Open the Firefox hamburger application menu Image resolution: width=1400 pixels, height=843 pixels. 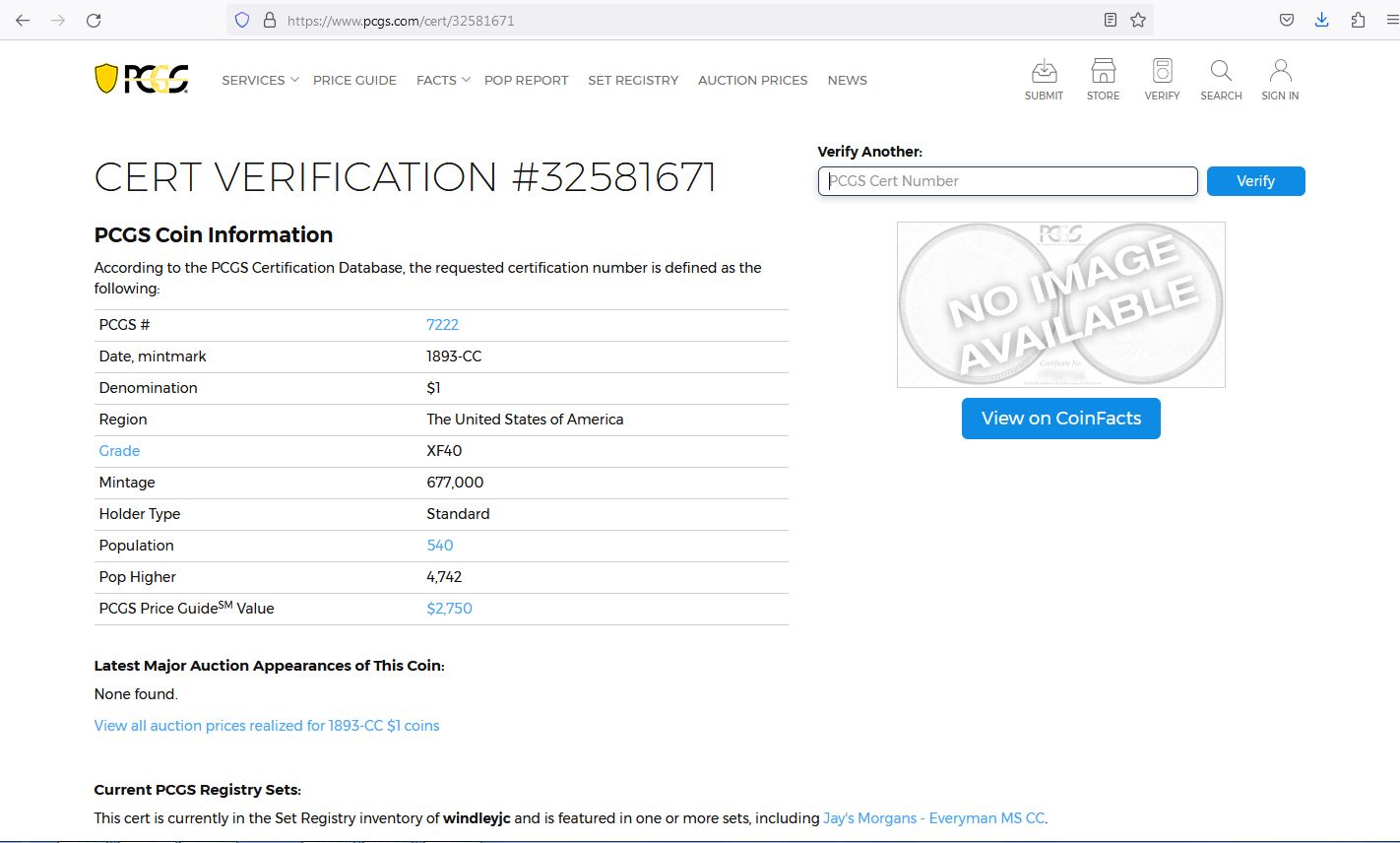click(x=1392, y=20)
